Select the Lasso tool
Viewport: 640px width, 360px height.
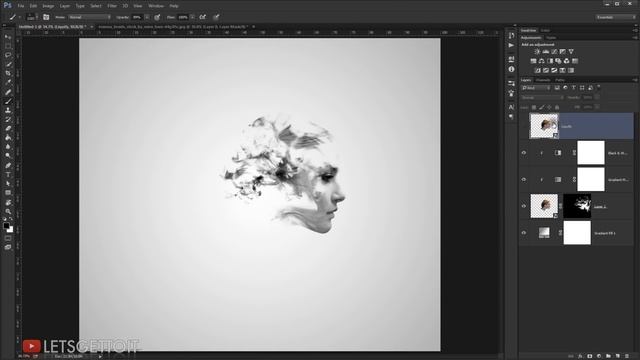pyautogui.click(x=8, y=55)
